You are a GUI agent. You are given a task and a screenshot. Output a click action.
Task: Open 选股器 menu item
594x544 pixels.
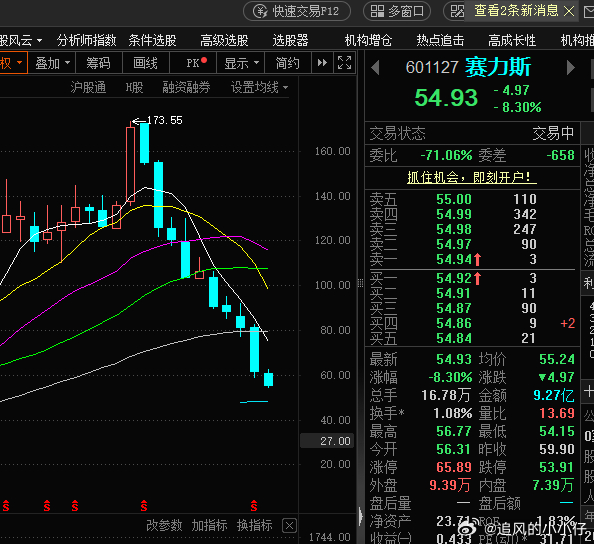pyautogui.click(x=291, y=40)
